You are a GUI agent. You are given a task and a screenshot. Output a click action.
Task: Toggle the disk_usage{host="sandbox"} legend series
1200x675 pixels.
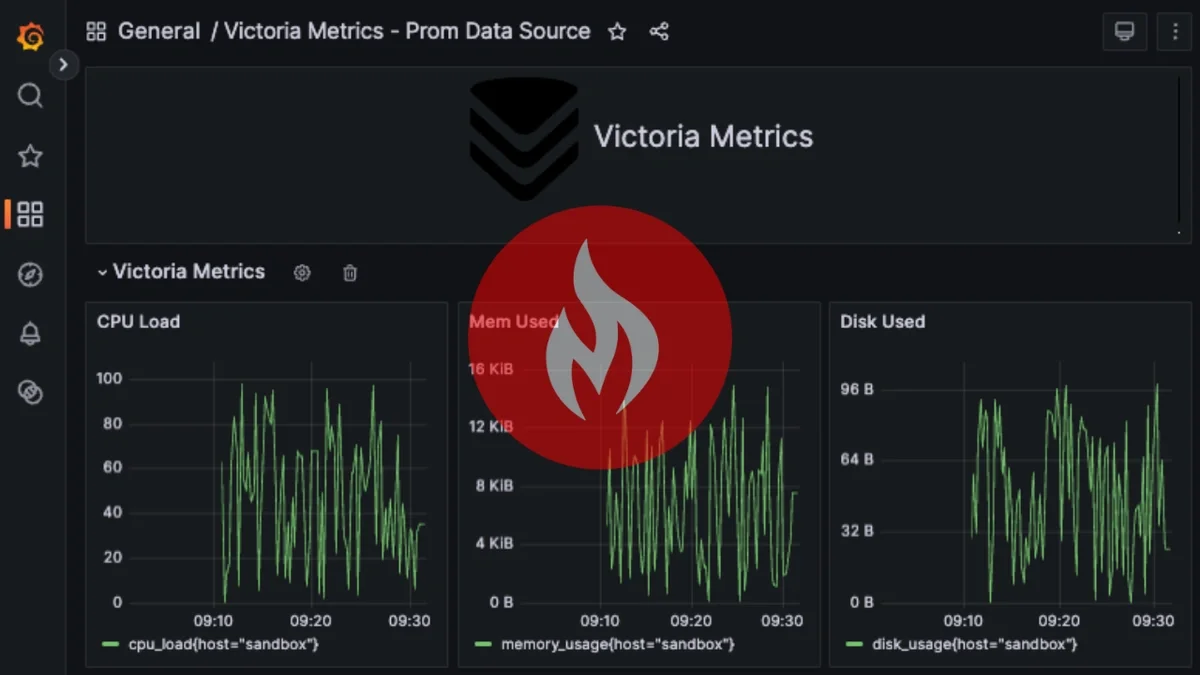975,644
